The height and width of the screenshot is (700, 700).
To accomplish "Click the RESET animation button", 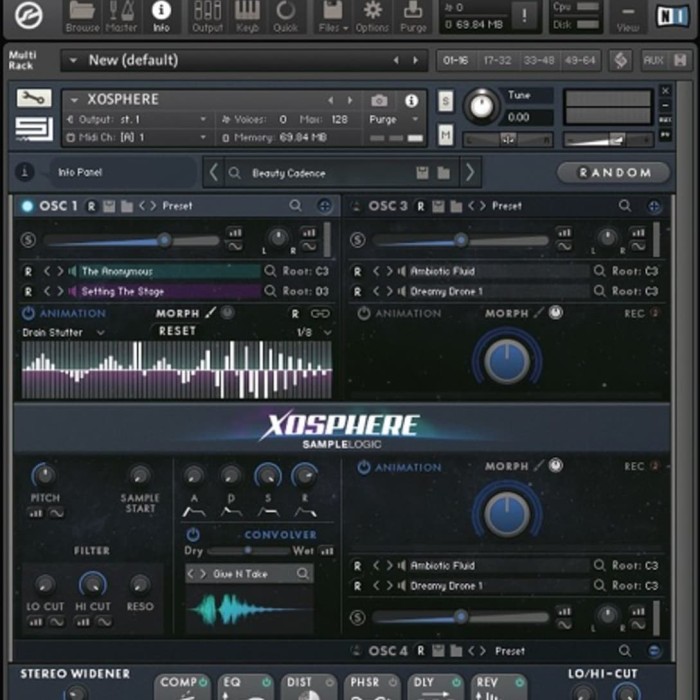I will click(177, 331).
